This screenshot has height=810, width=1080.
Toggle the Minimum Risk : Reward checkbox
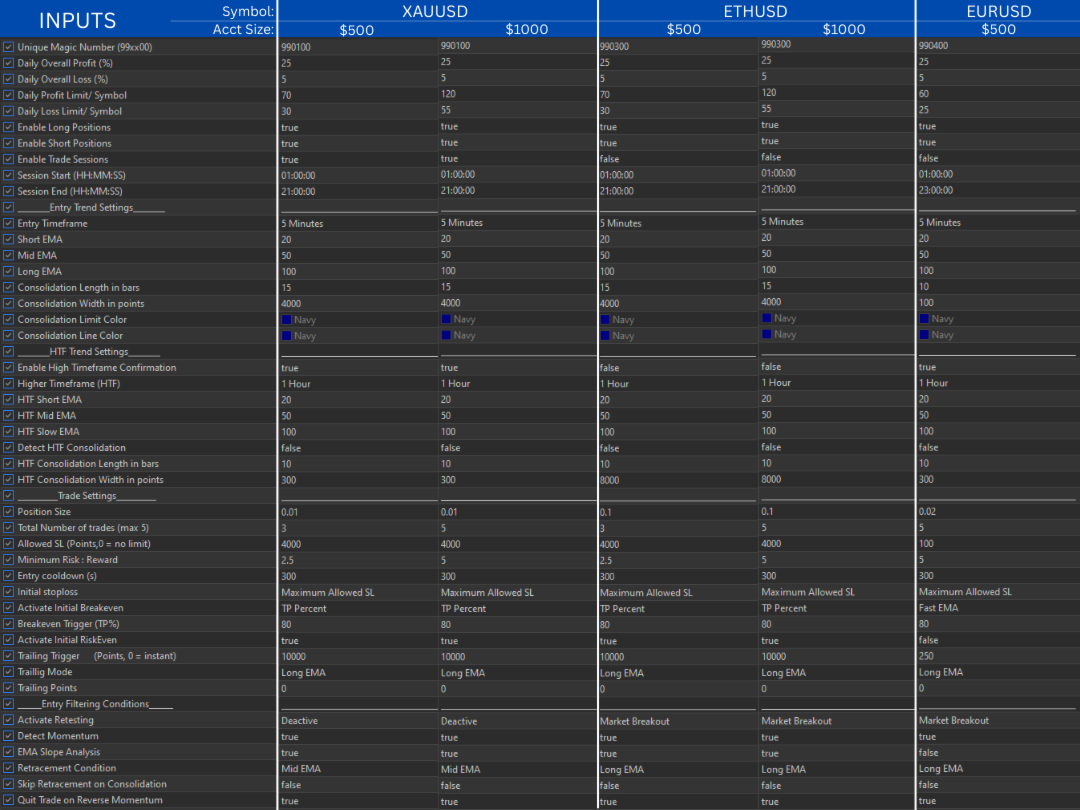(x=8, y=559)
